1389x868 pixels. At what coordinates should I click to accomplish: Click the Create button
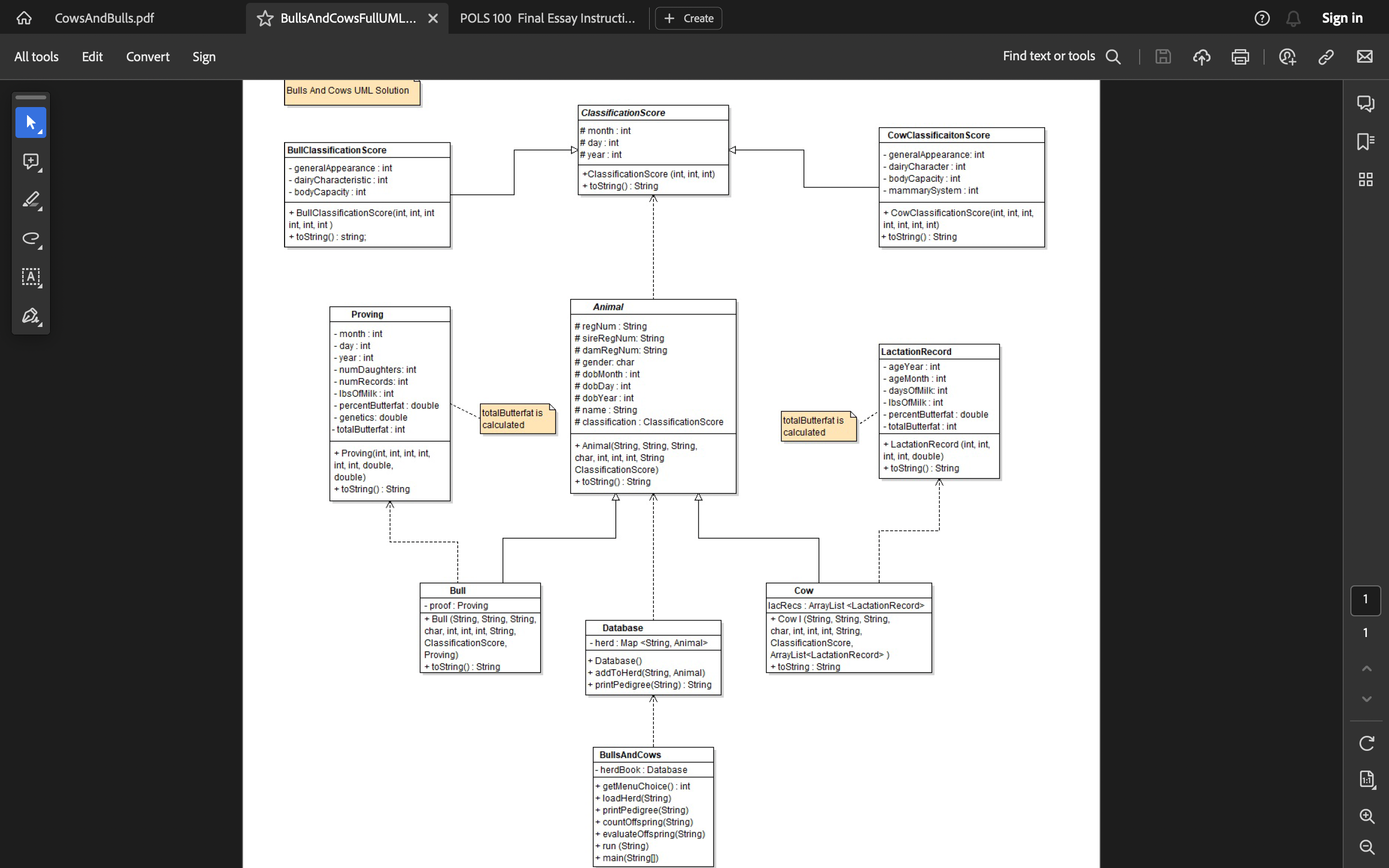(x=688, y=18)
